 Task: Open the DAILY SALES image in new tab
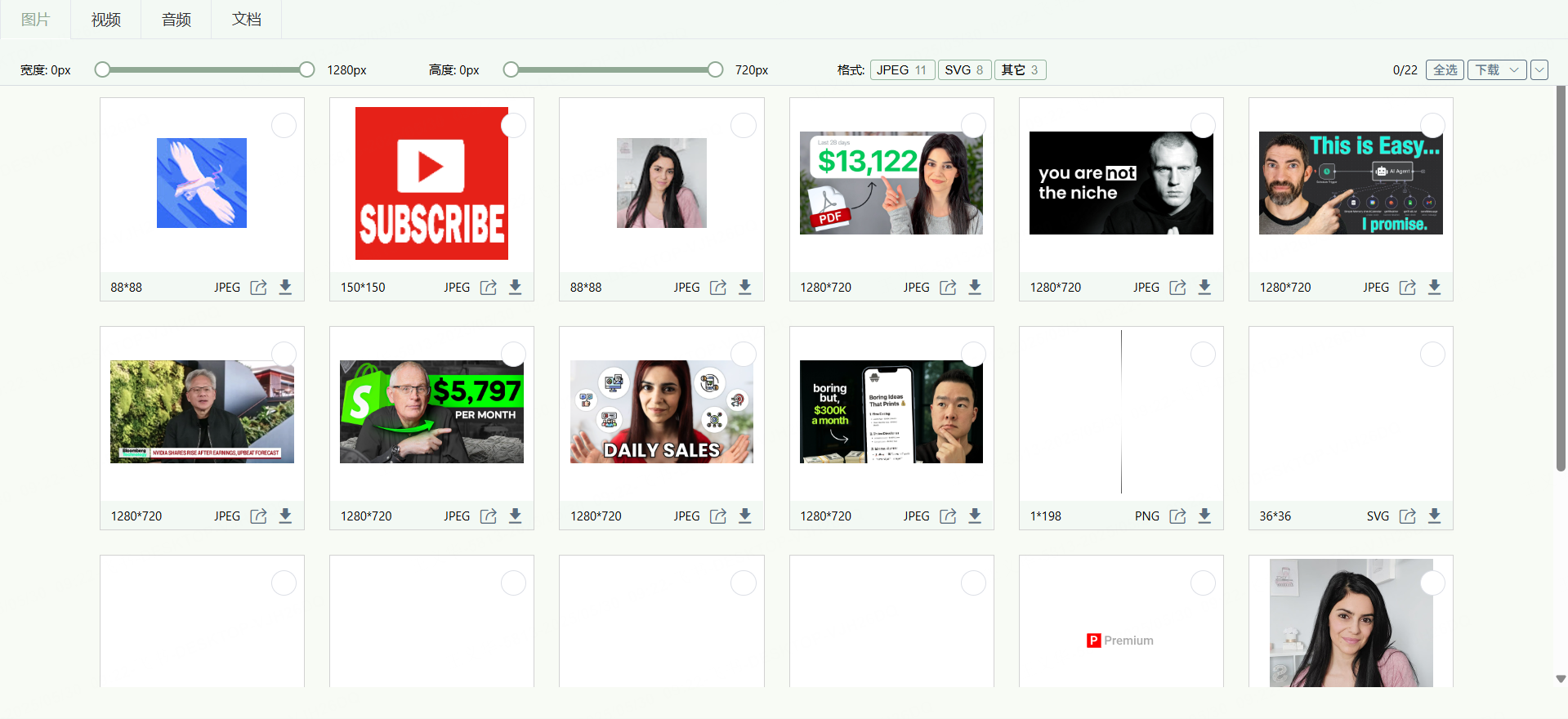click(717, 516)
